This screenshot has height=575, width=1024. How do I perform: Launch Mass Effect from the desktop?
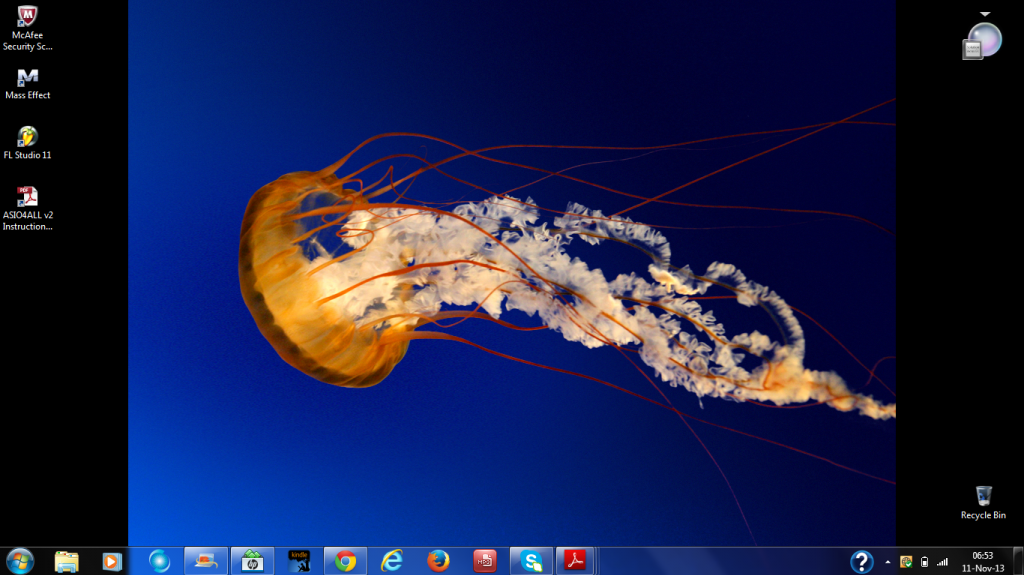[x=28, y=78]
